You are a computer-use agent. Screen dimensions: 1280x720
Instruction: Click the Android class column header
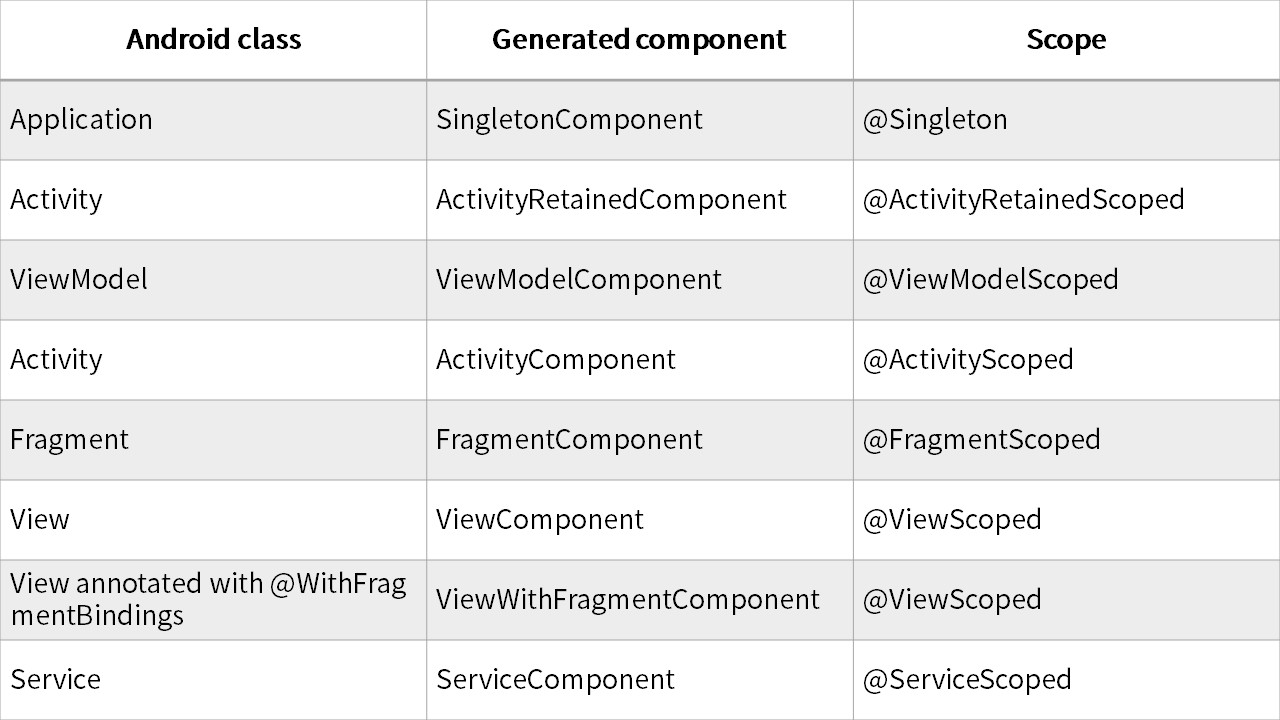coord(213,40)
